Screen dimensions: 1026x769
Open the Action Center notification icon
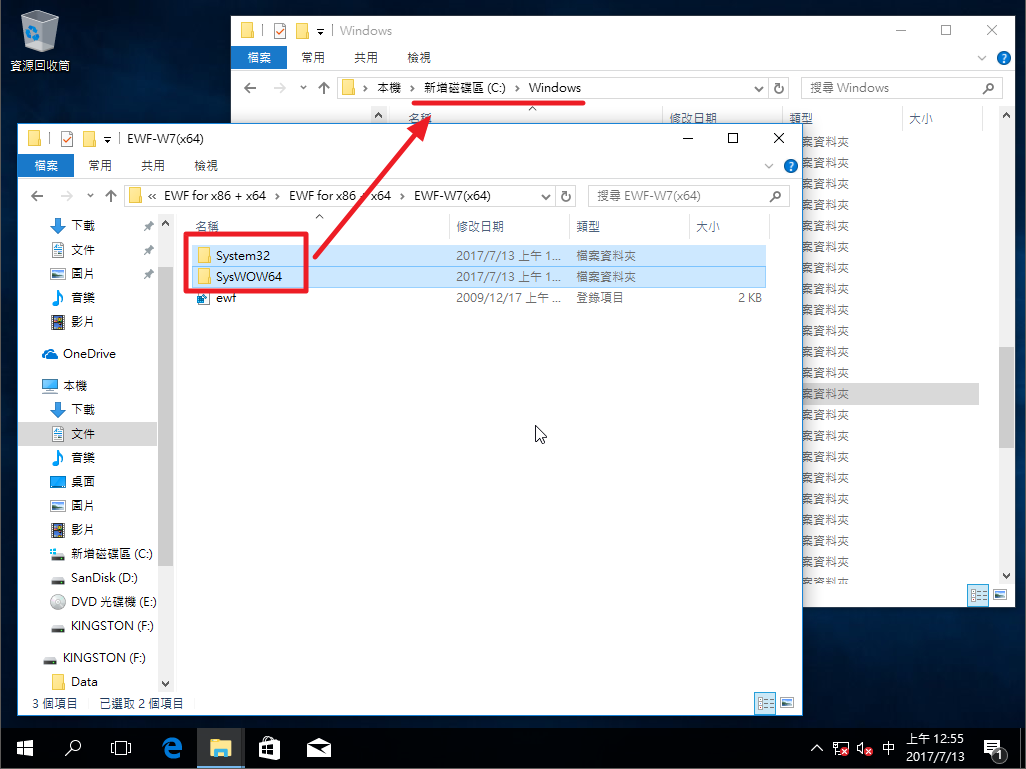(x=993, y=747)
